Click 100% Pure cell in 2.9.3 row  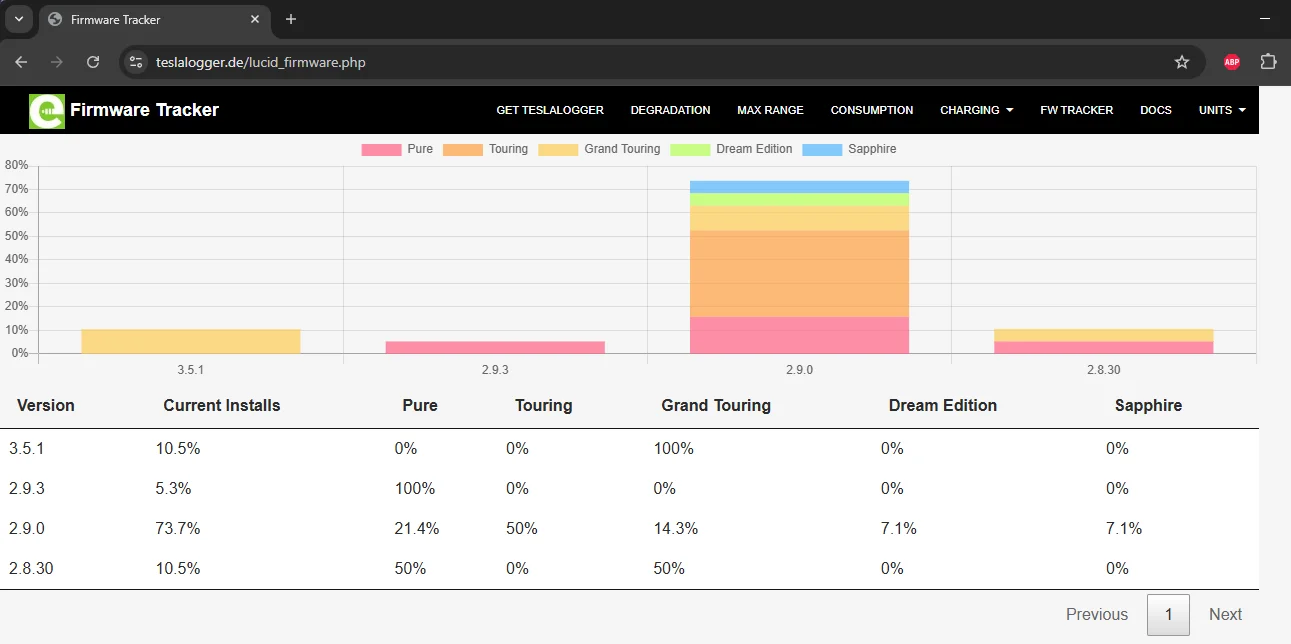[x=415, y=489]
